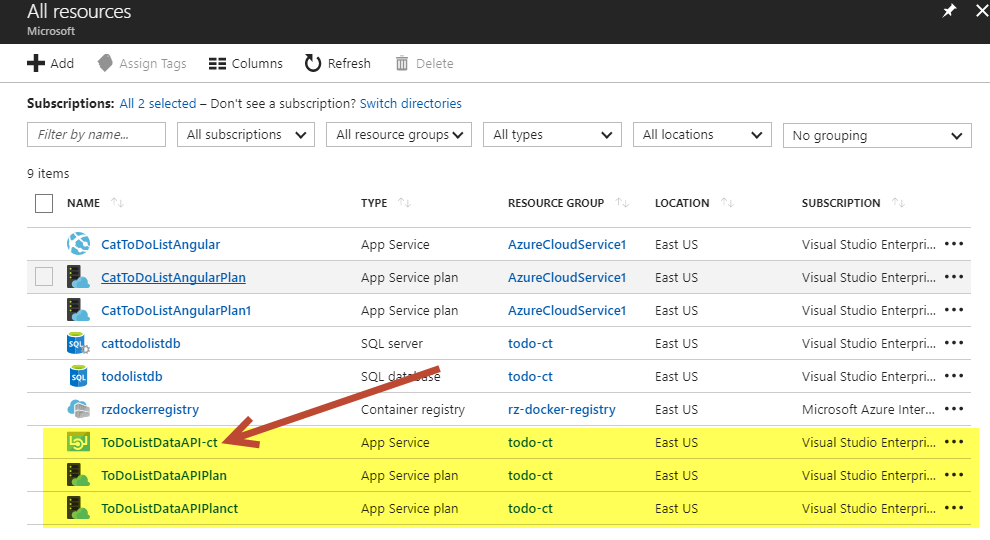Expand the All subscriptions dropdown
Viewport: 990px width, 540px height.
click(246, 135)
